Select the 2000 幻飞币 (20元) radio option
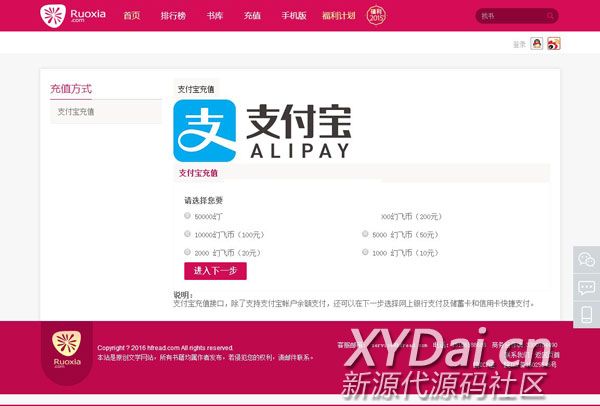600x406 pixels. tap(187, 252)
